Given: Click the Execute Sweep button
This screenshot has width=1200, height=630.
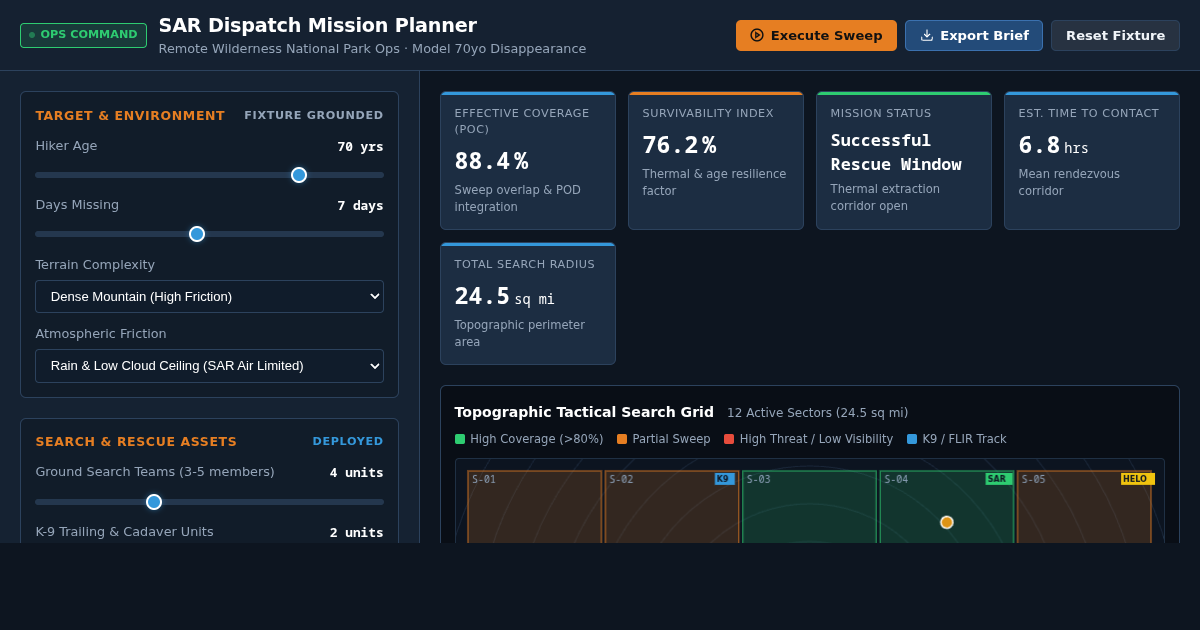Looking at the screenshot, I should [x=816, y=35].
